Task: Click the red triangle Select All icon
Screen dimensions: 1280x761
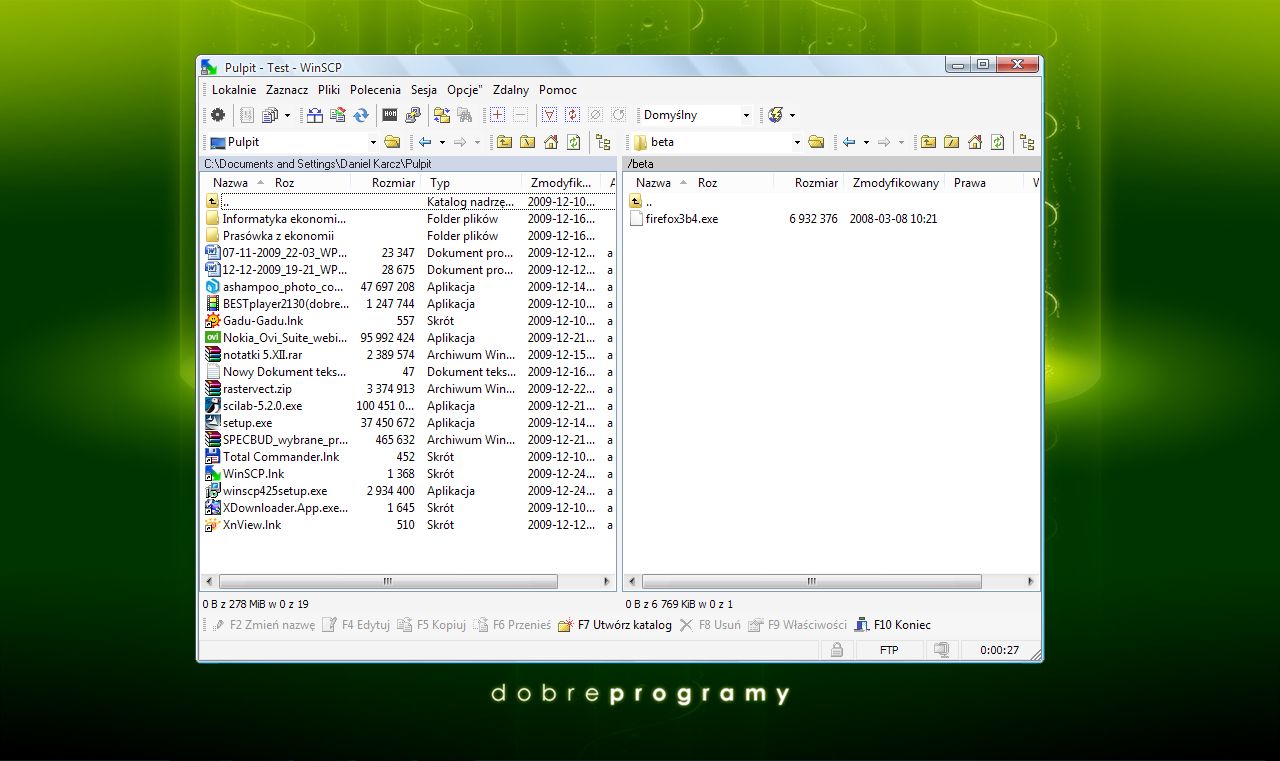Action: tap(549, 115)
